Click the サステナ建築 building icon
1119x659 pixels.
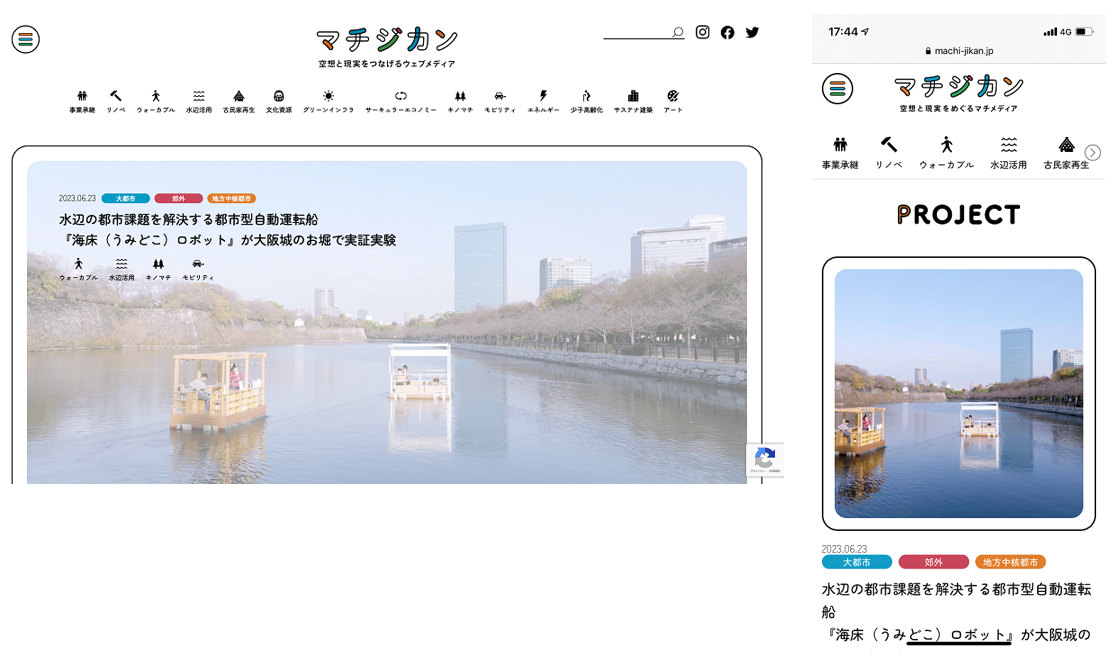631,95
